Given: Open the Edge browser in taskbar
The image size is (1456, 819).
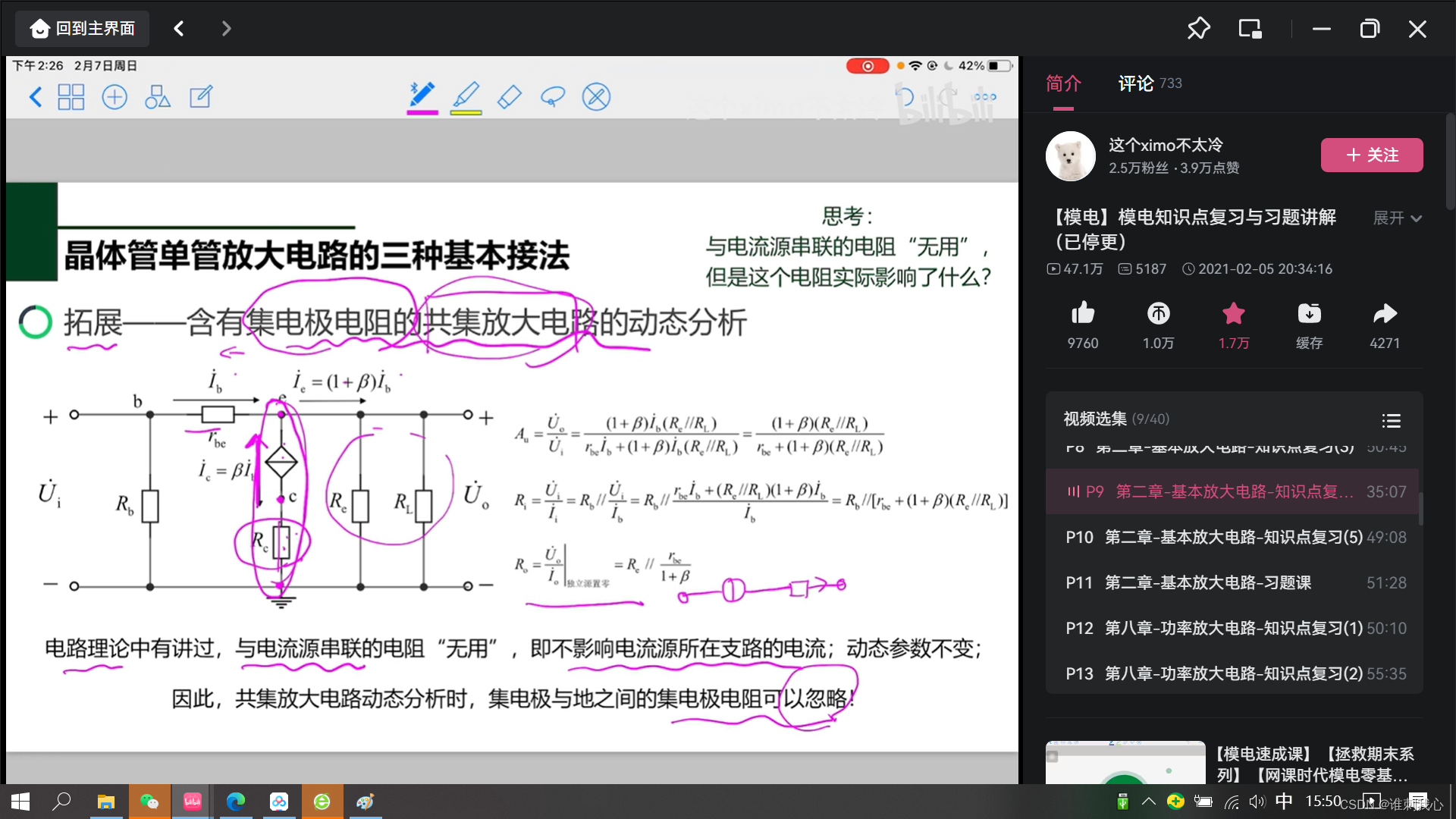Looking at the screenshot, I should pyautogui.click(x=236, y=802).
